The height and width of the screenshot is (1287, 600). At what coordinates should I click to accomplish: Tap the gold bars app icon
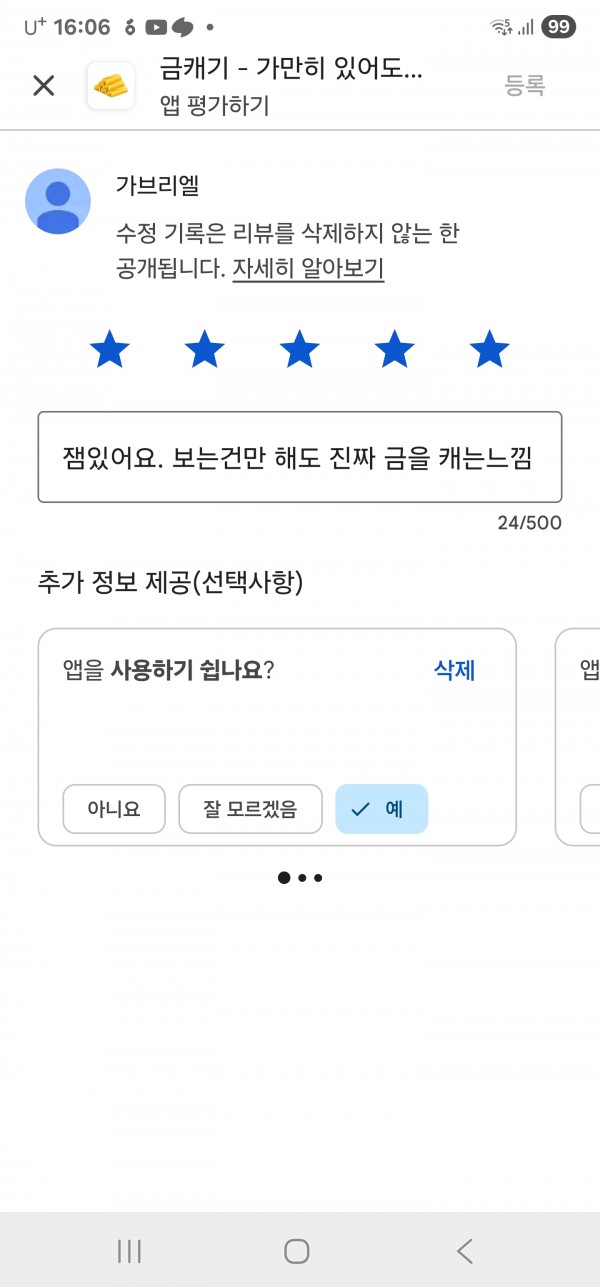coord(111,86)
